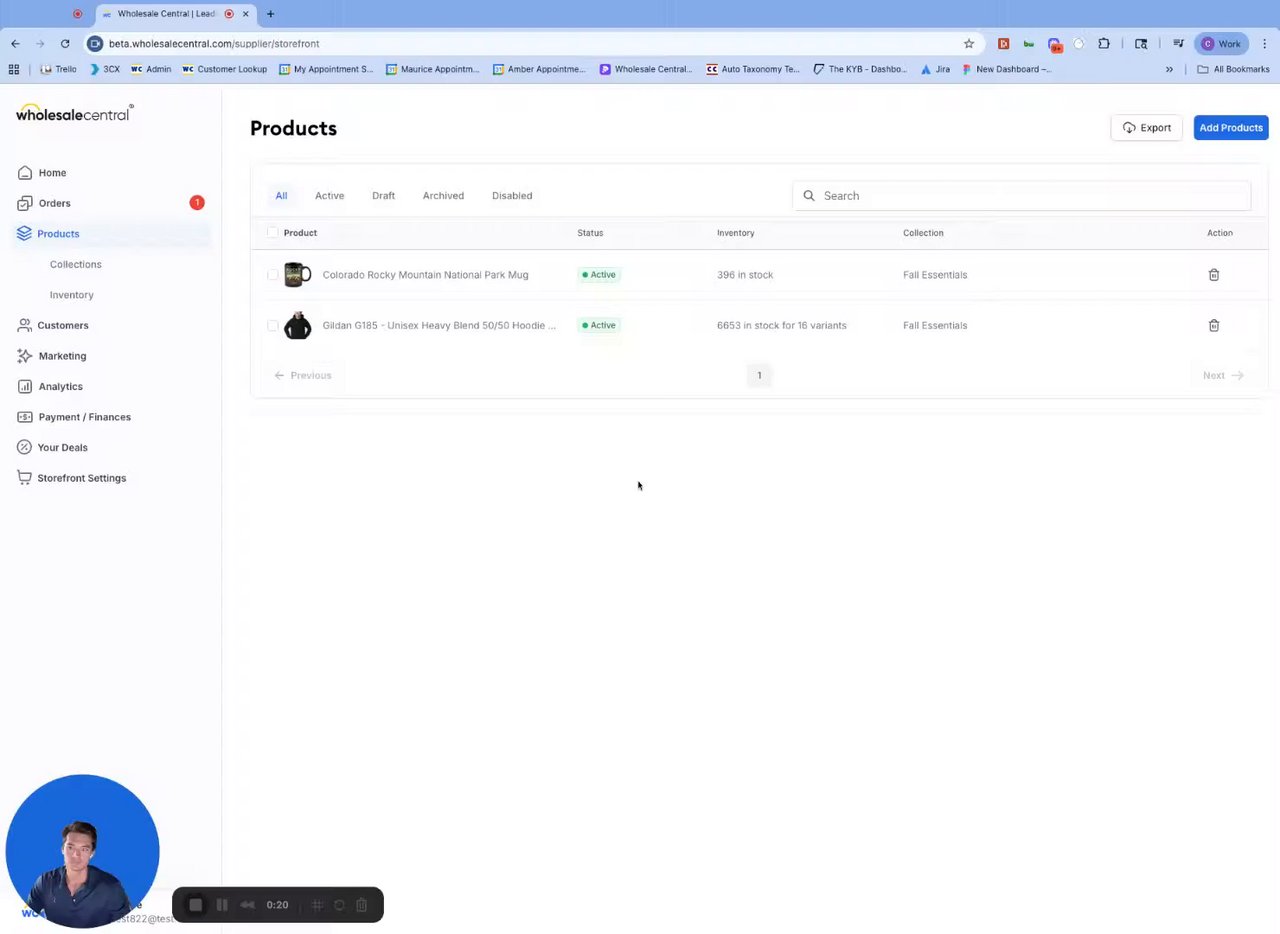Go to the Next page
1280x934 pixels.
[x=1223, y=375]
